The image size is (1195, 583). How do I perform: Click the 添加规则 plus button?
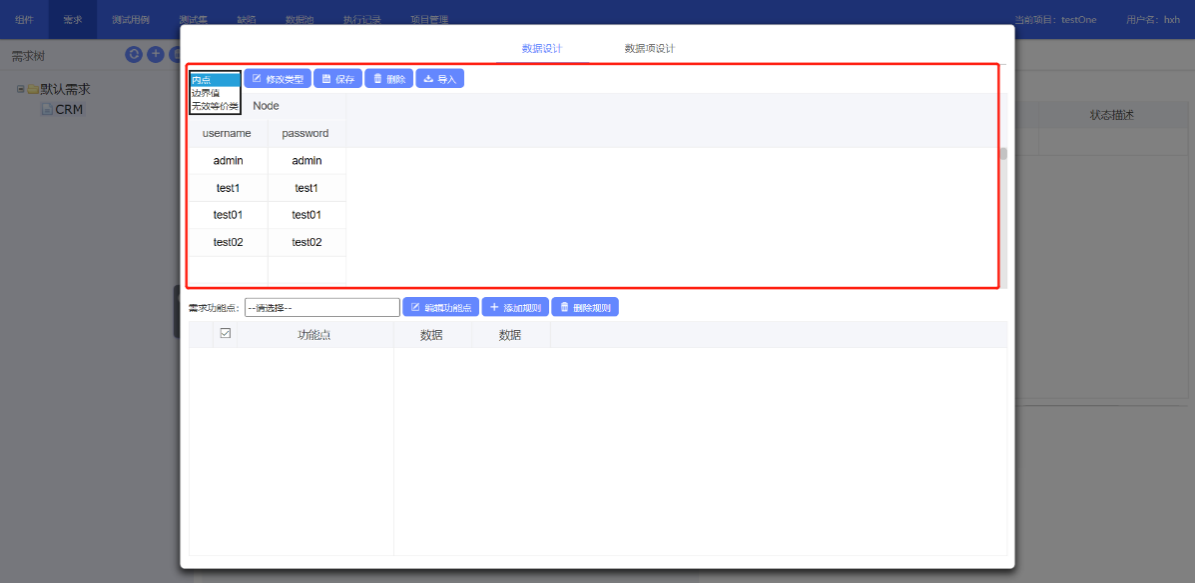pos(515,308)
